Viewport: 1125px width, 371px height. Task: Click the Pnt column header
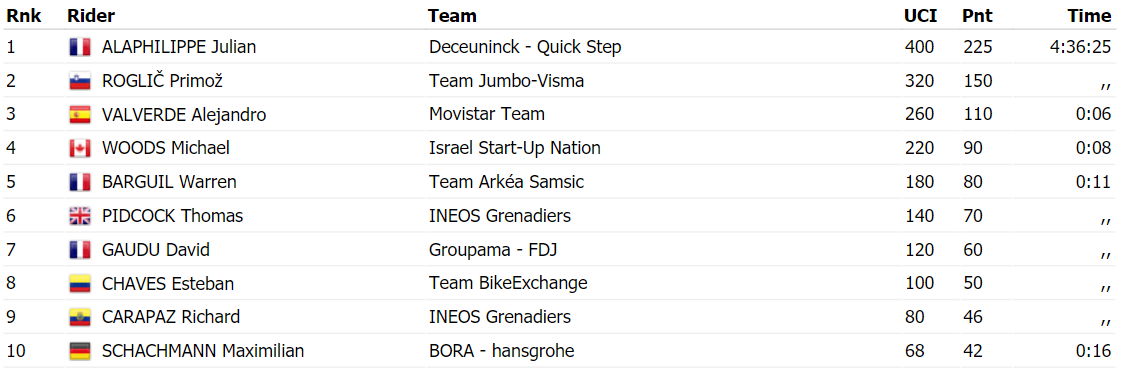click(977, 16)
